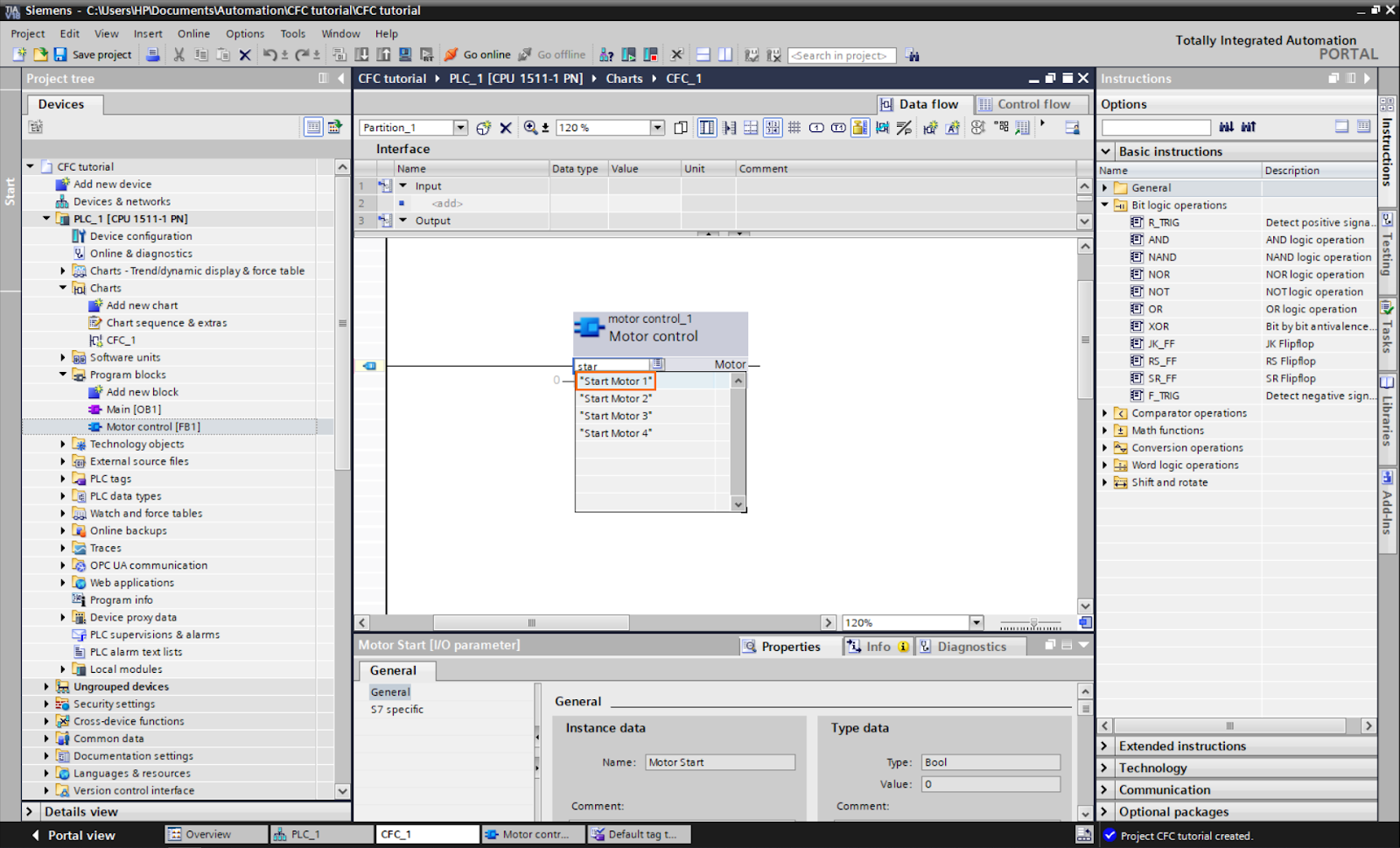Delete partition with X icon beside Partition_1

point(505,128)
